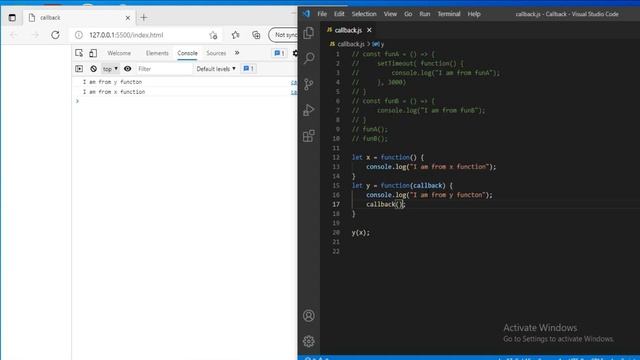Open the Run menu
This screenshot has width=640, height=360.
coord(425,14)
